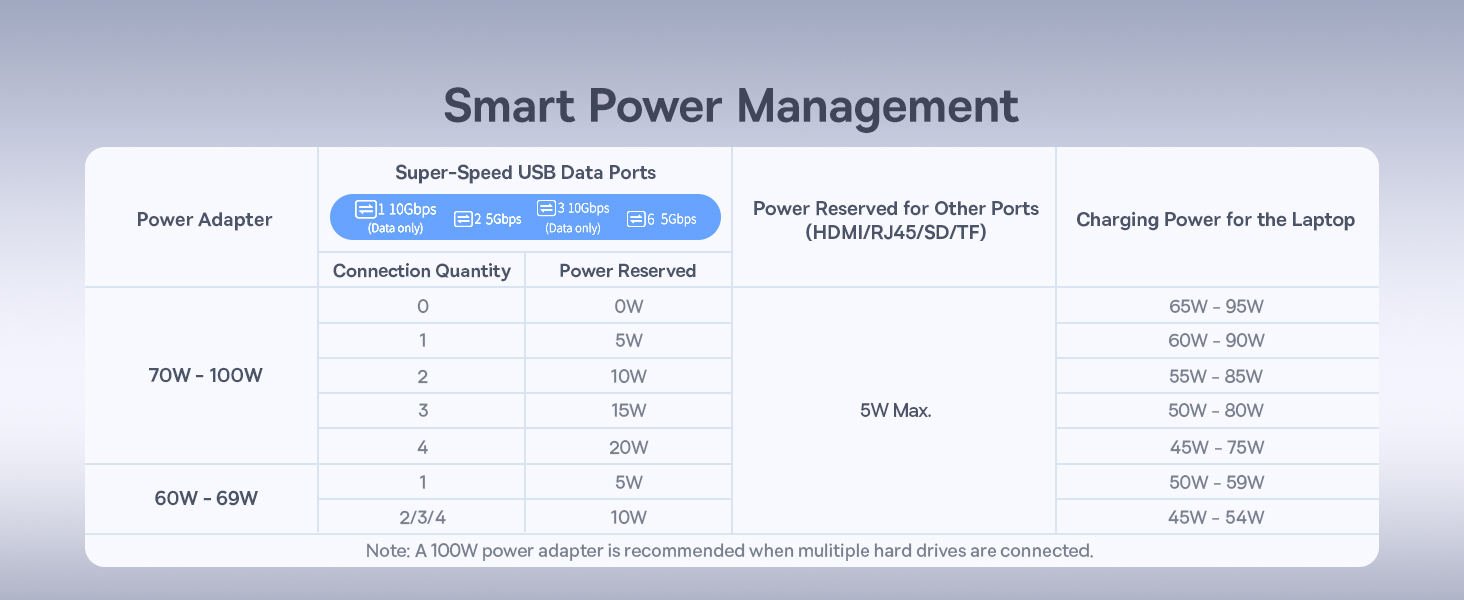
Task: Click the USB icon for port 2 5Gbps
Action: (x=463, y=219)
